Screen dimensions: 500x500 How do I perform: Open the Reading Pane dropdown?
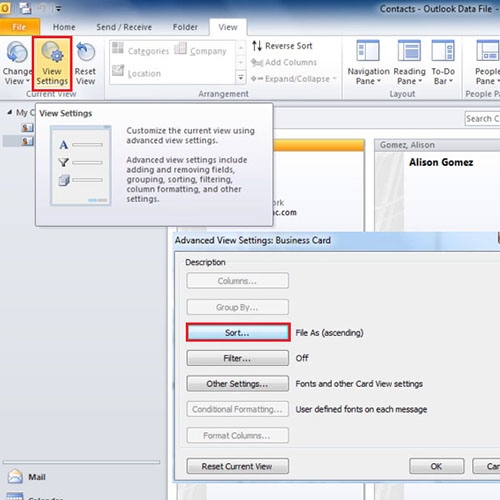point(409,63)
